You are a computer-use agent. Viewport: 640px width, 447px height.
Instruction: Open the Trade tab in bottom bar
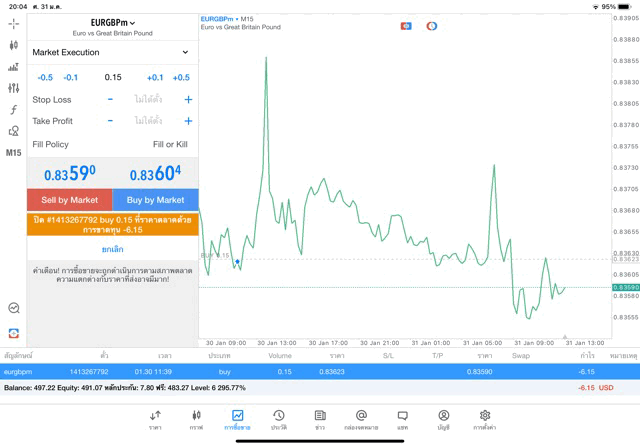pyautogui.click(x=237, y=419)
